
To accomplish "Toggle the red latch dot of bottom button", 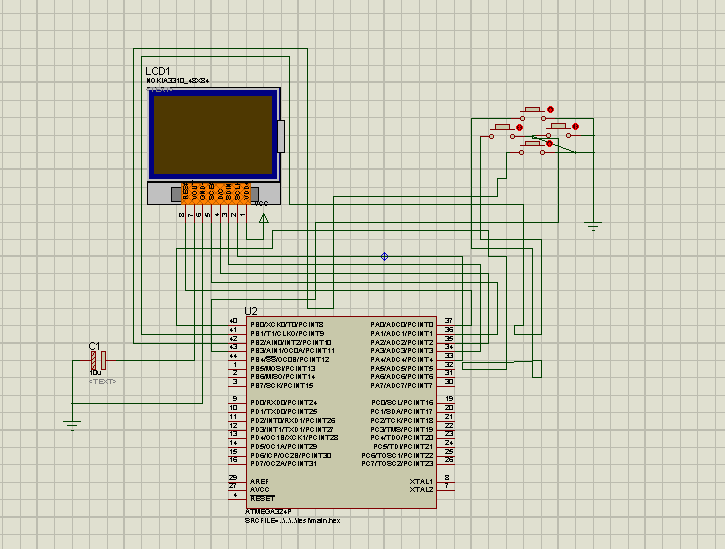I will [x=549, y=144].
